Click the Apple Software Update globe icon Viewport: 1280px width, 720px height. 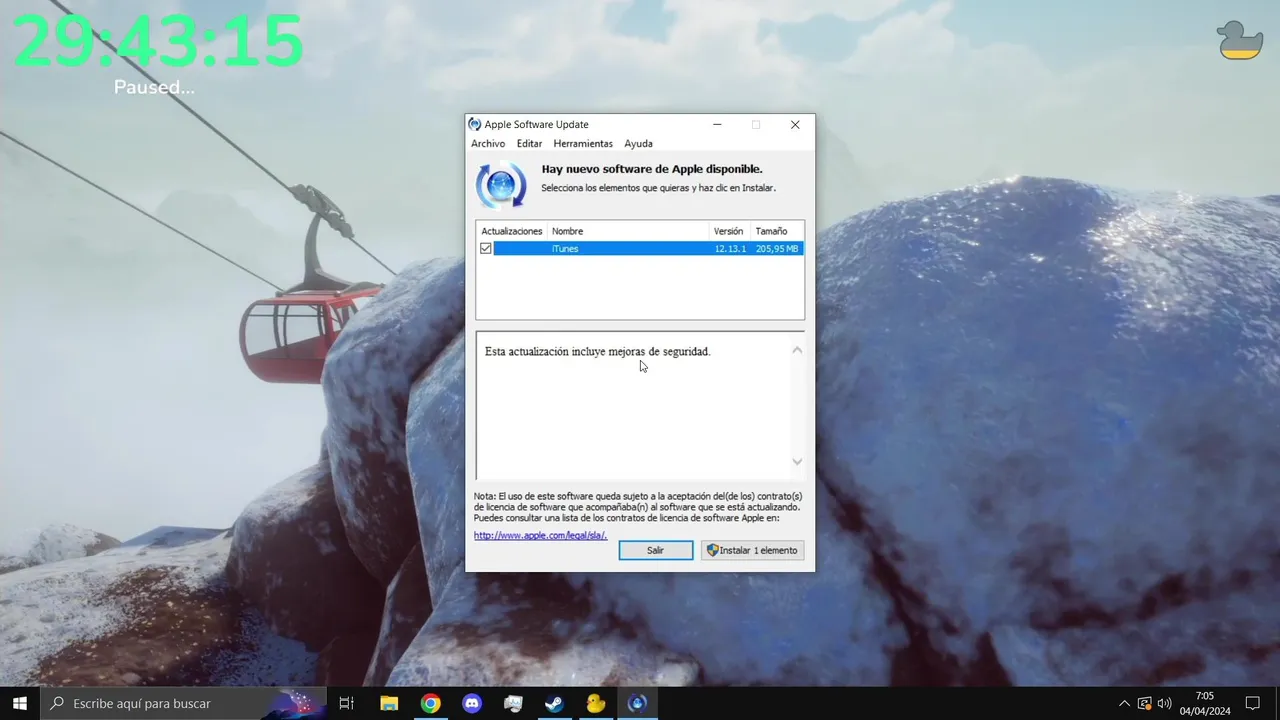[501, 185]
